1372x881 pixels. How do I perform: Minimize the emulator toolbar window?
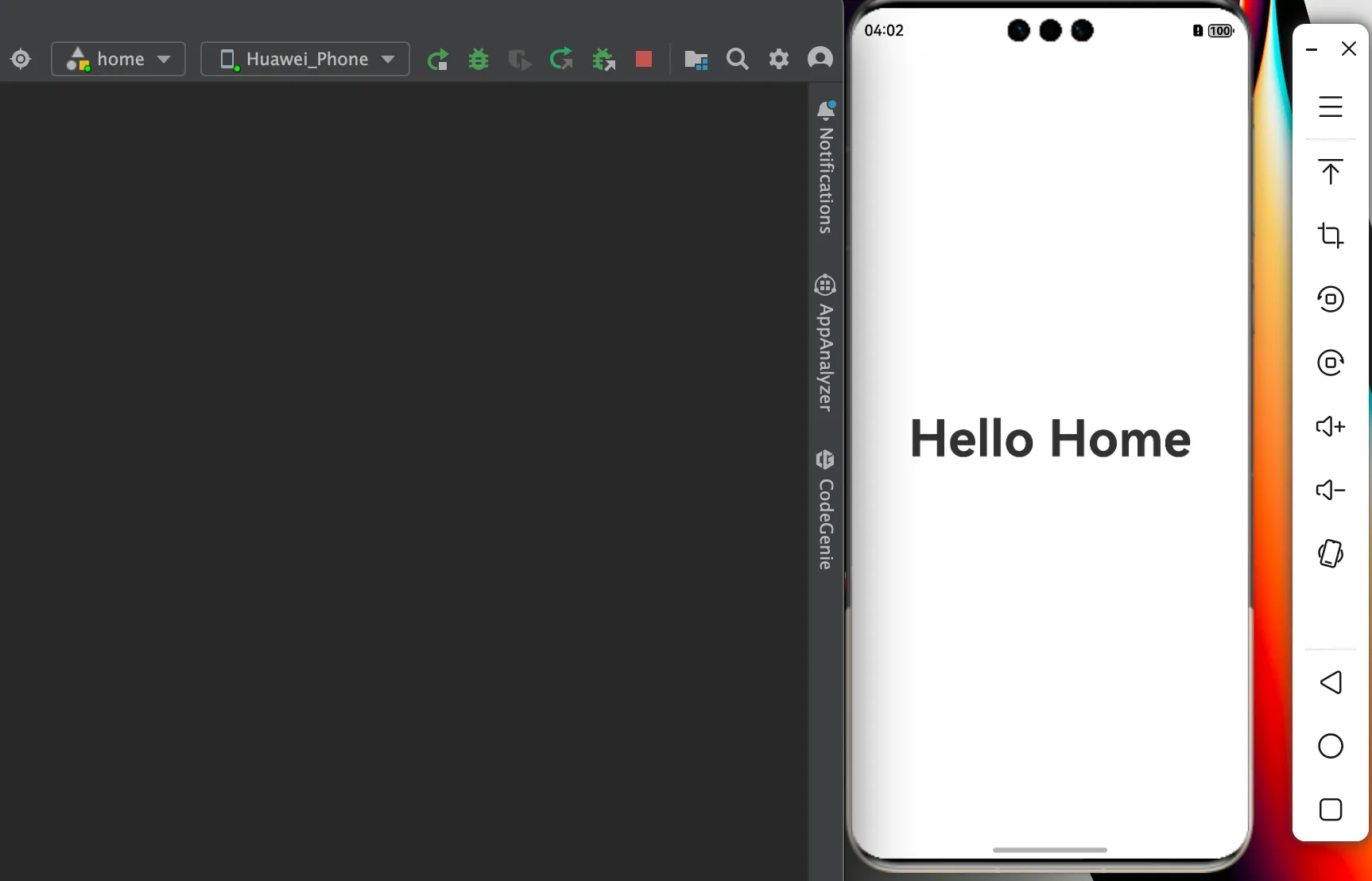1312,49
